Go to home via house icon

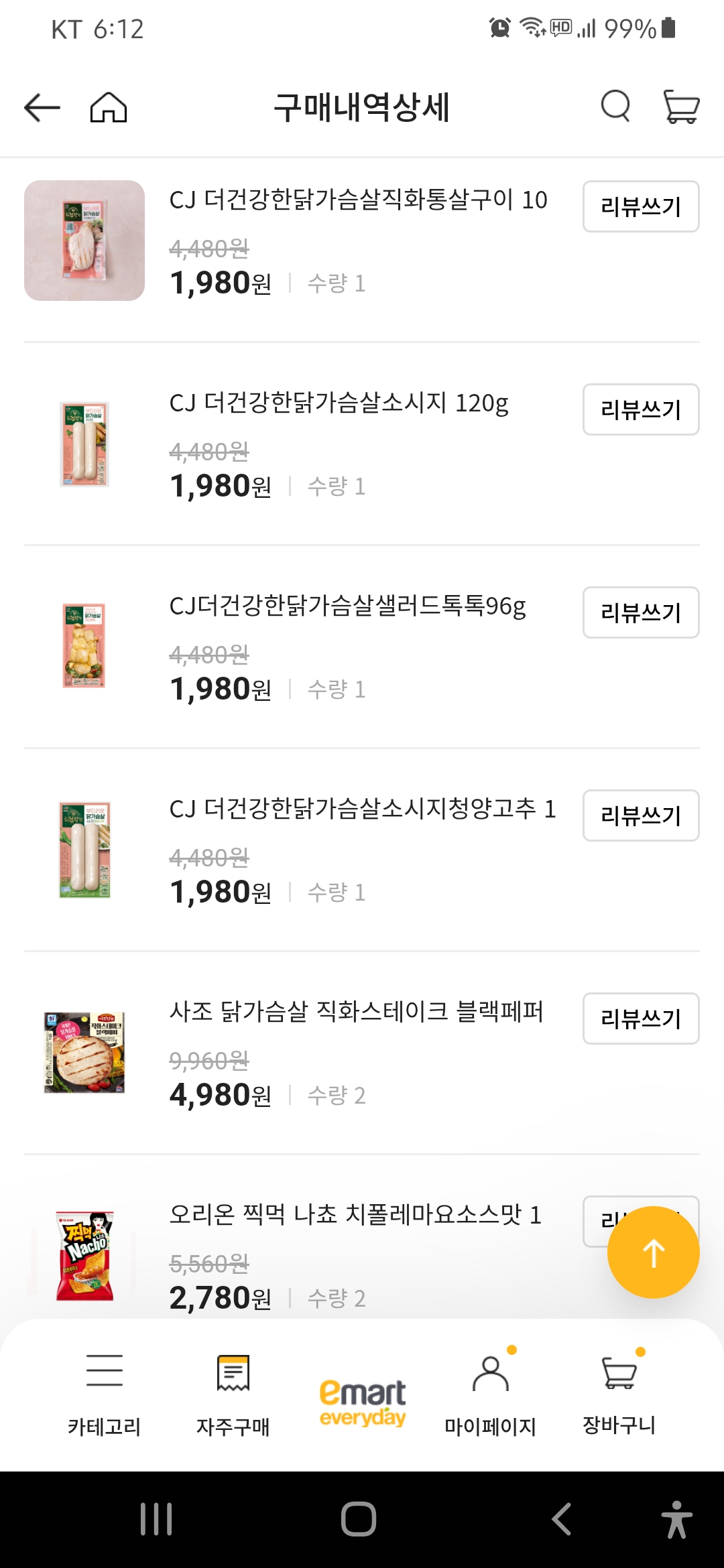point(109,107)
